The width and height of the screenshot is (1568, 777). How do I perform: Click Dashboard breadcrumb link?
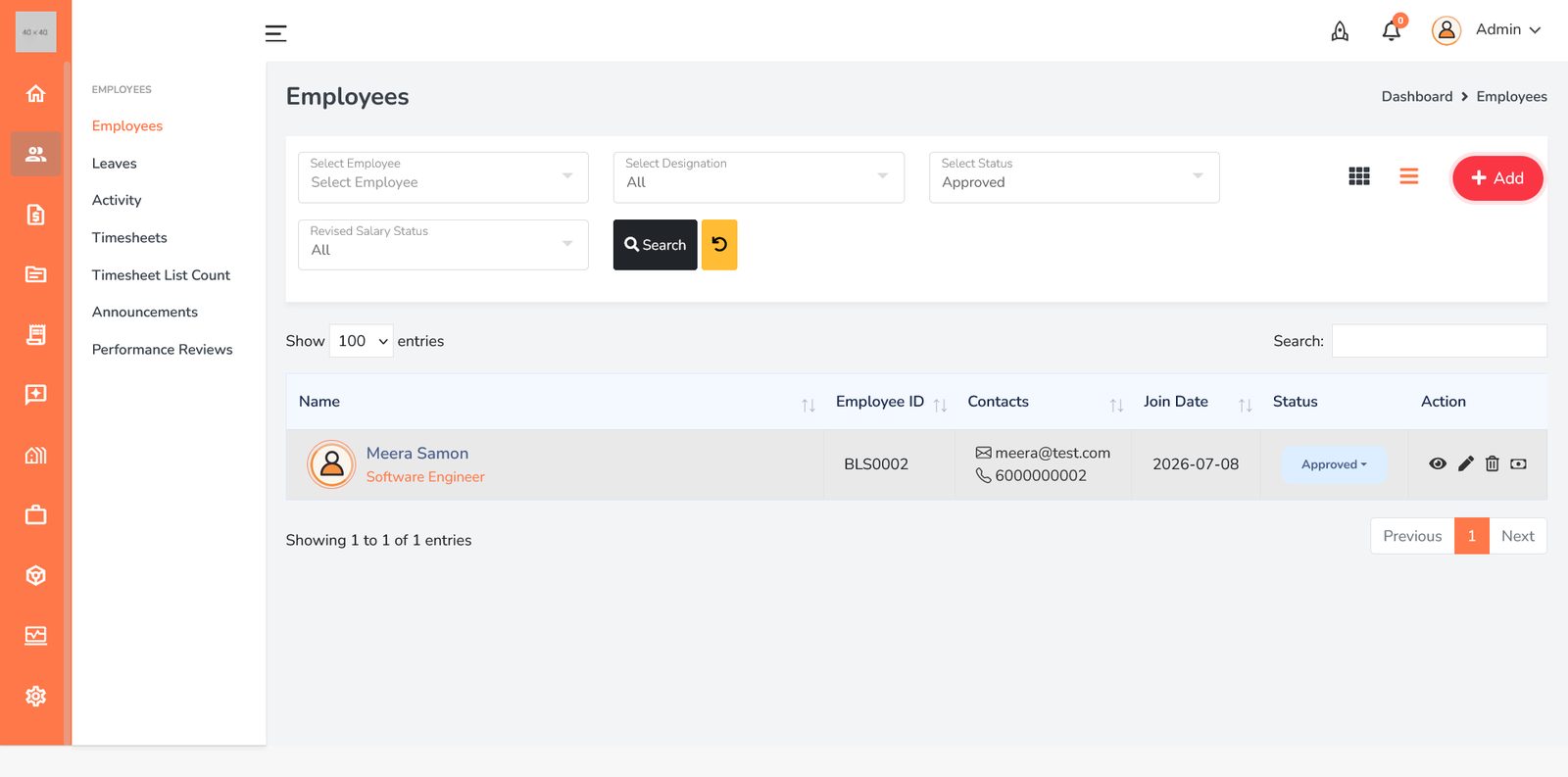[1417, 97]
